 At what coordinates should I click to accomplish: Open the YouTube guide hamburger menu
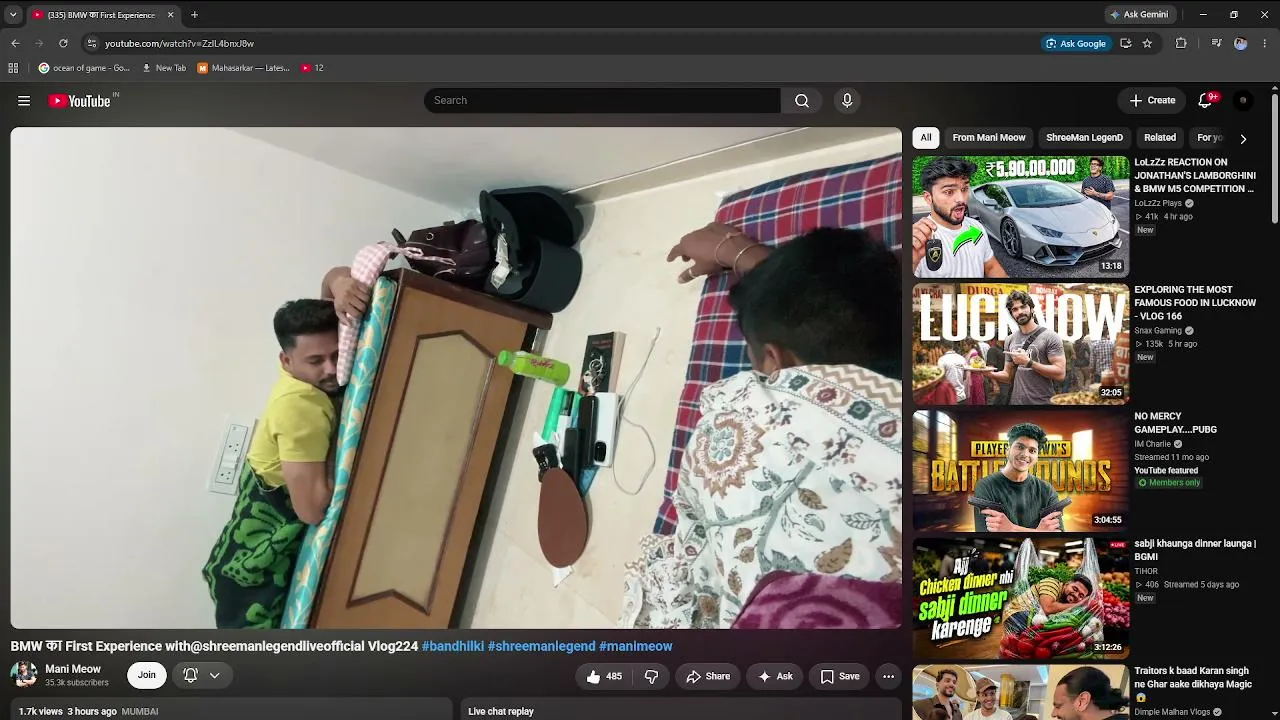(x=24, y=101)
